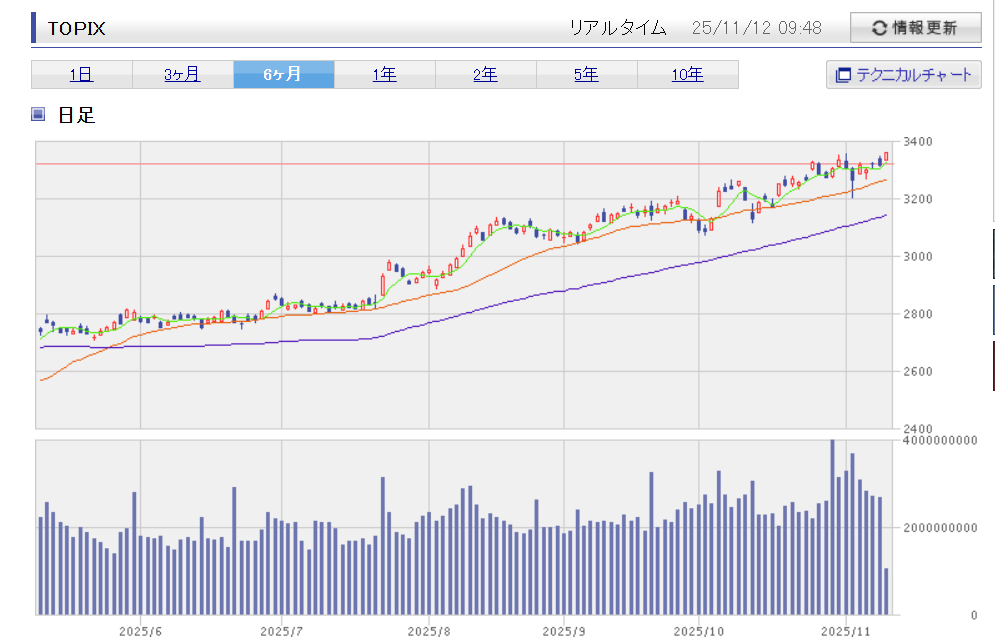Click the 2800 price axis label
This screenshot has height=644, width=995.
coord(918,314)
